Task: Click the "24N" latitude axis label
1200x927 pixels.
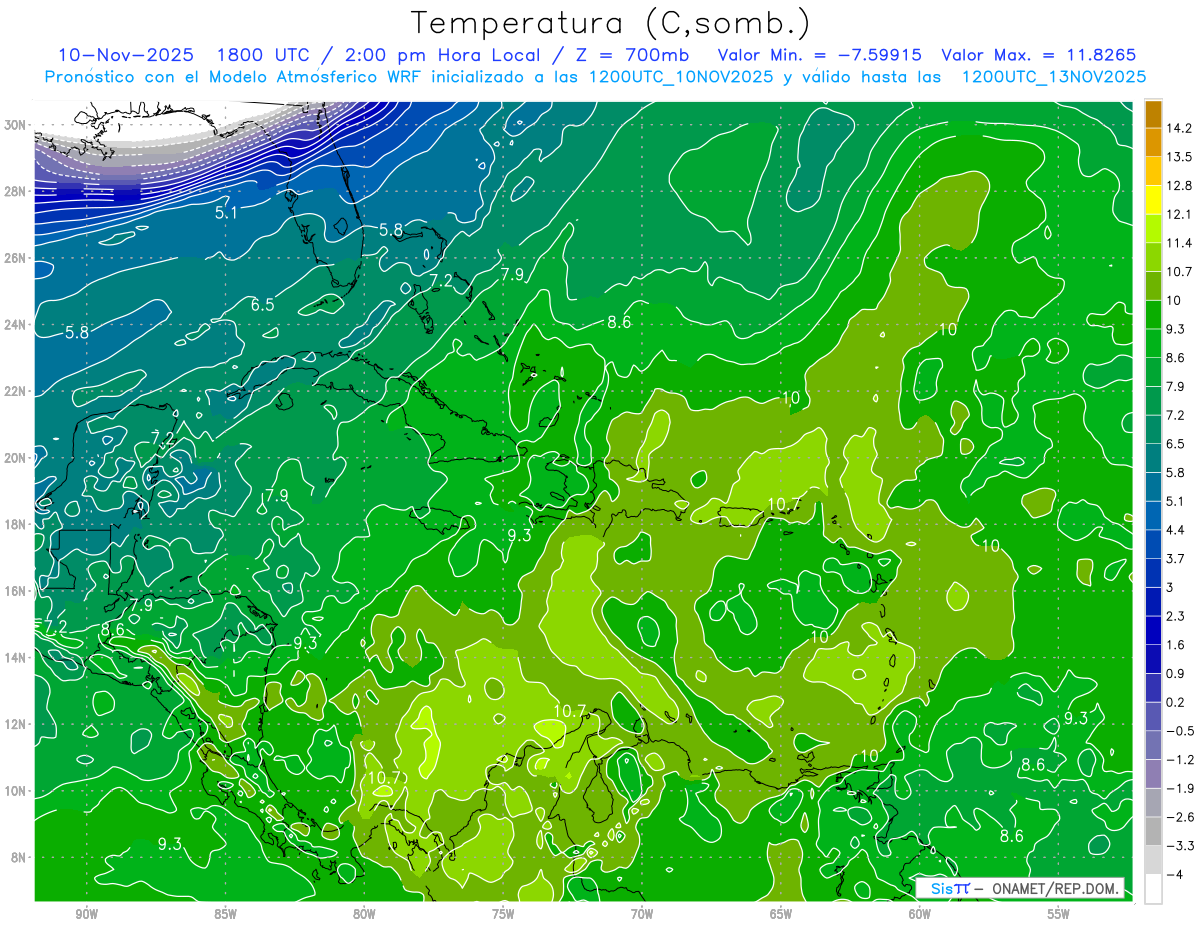Action: pyautogui.click(x=16, y=325)
